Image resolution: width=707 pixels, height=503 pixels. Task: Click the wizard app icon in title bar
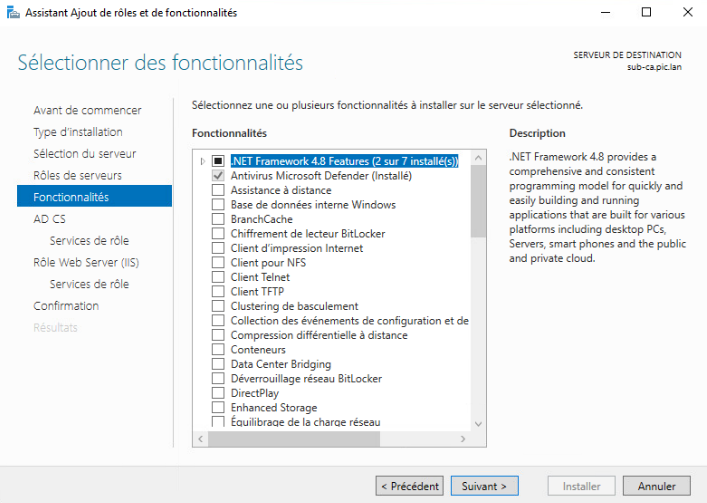click(13, 12)
